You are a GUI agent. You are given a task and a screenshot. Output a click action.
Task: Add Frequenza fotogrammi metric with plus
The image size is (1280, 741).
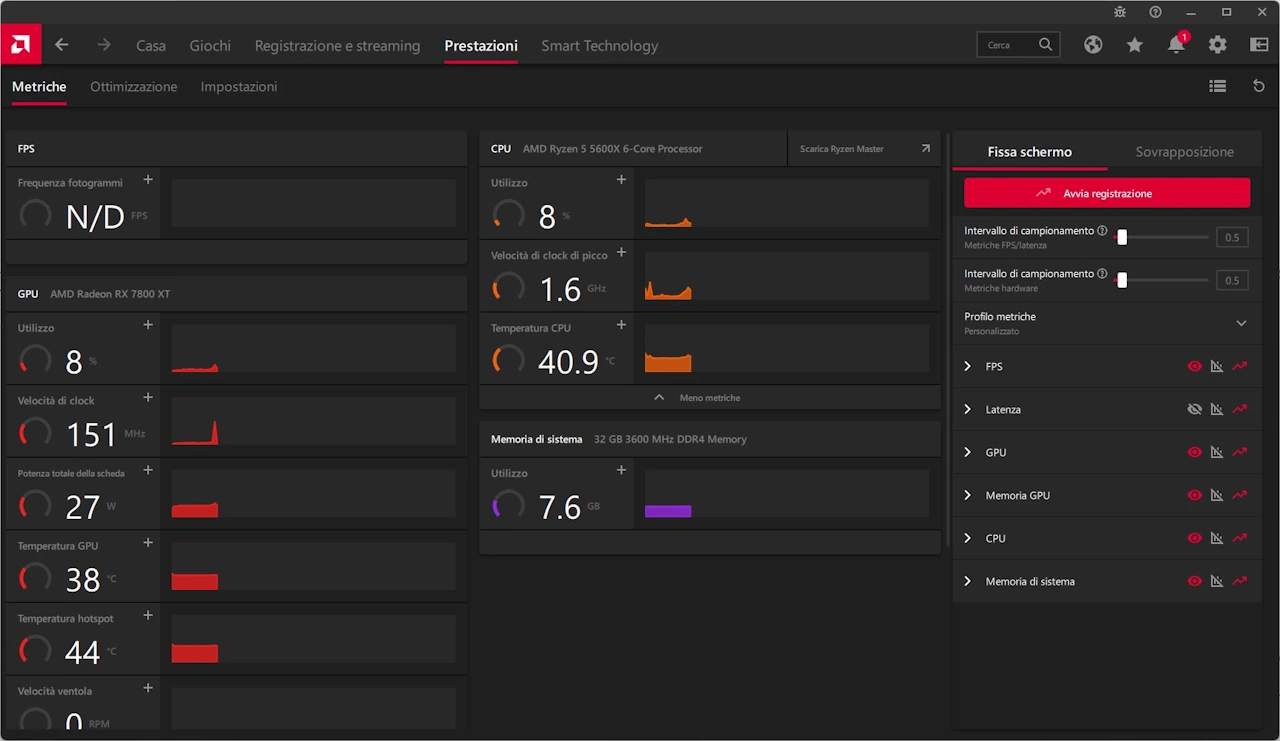click(148, 180)
